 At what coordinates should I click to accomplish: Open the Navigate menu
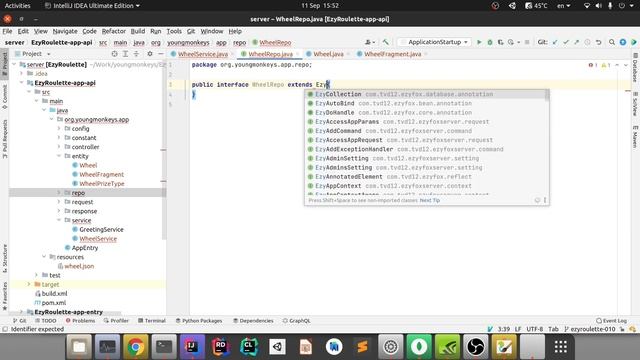(x=65, y=31)
